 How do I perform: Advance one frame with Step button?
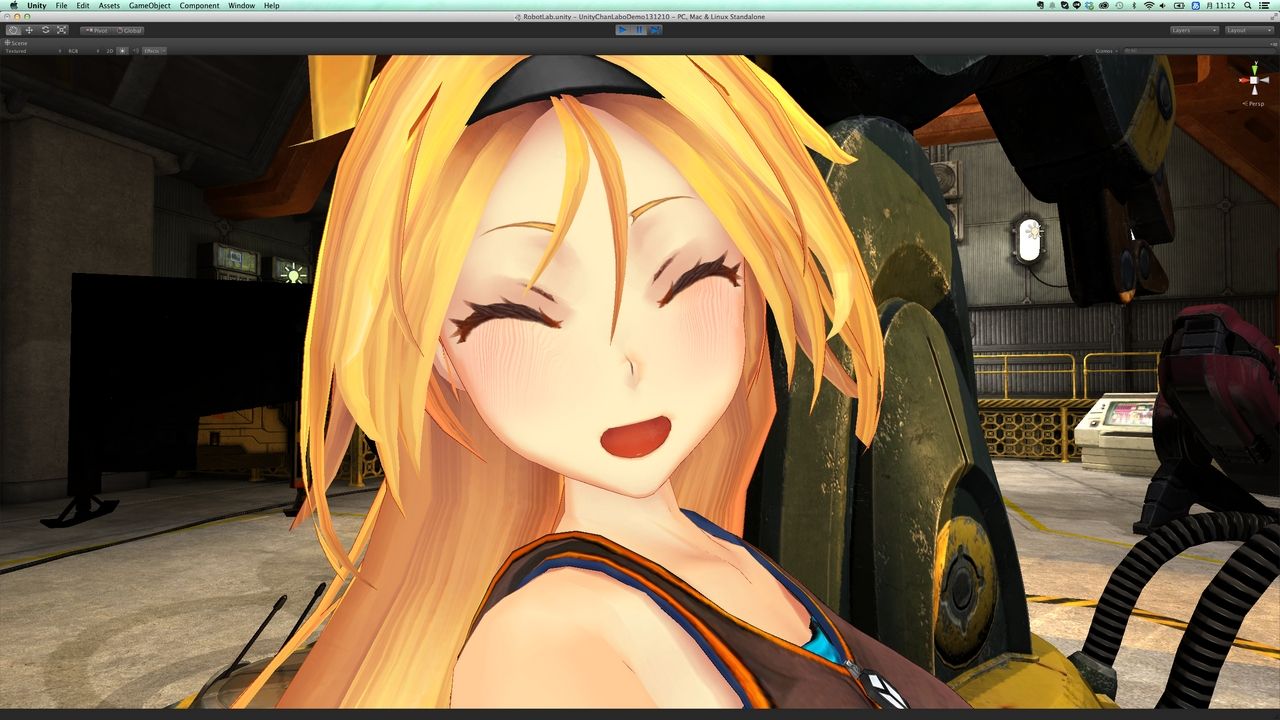pos(655,30)
